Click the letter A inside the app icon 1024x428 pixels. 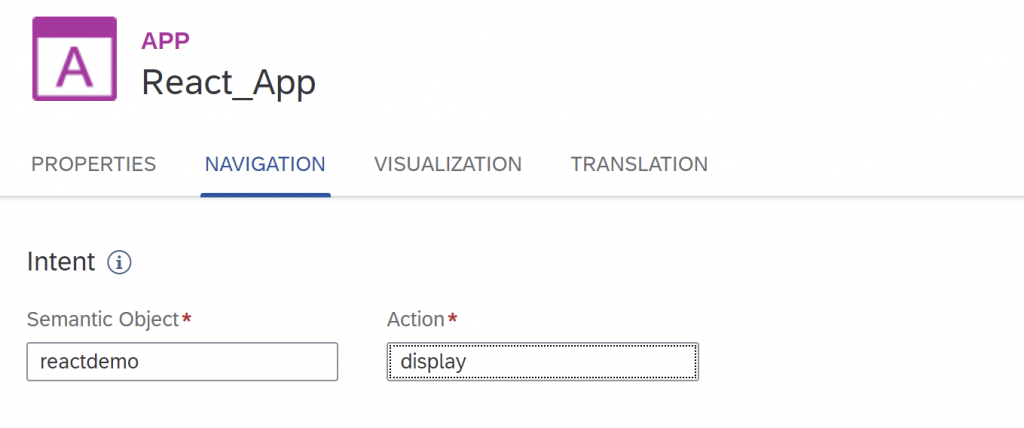click(x=74, y=68)
